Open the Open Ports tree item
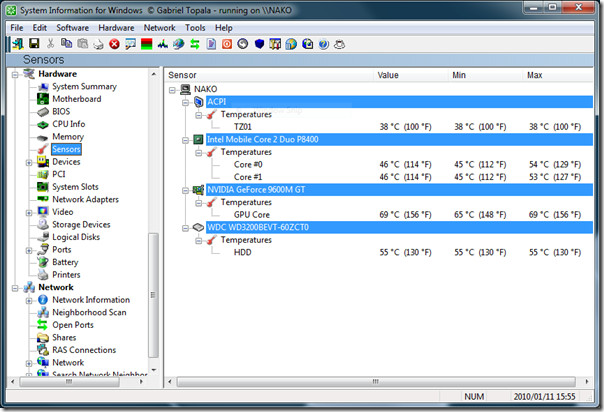Image resolution: width=604 pixels, height=412 pixels. click(73, 325)
